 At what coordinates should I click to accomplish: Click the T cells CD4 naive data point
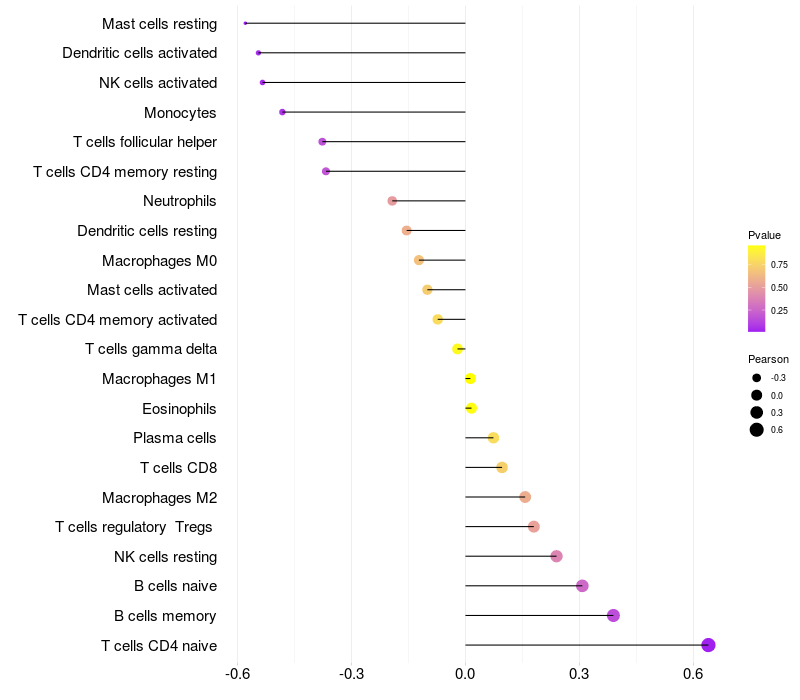(x=708, y=645)
